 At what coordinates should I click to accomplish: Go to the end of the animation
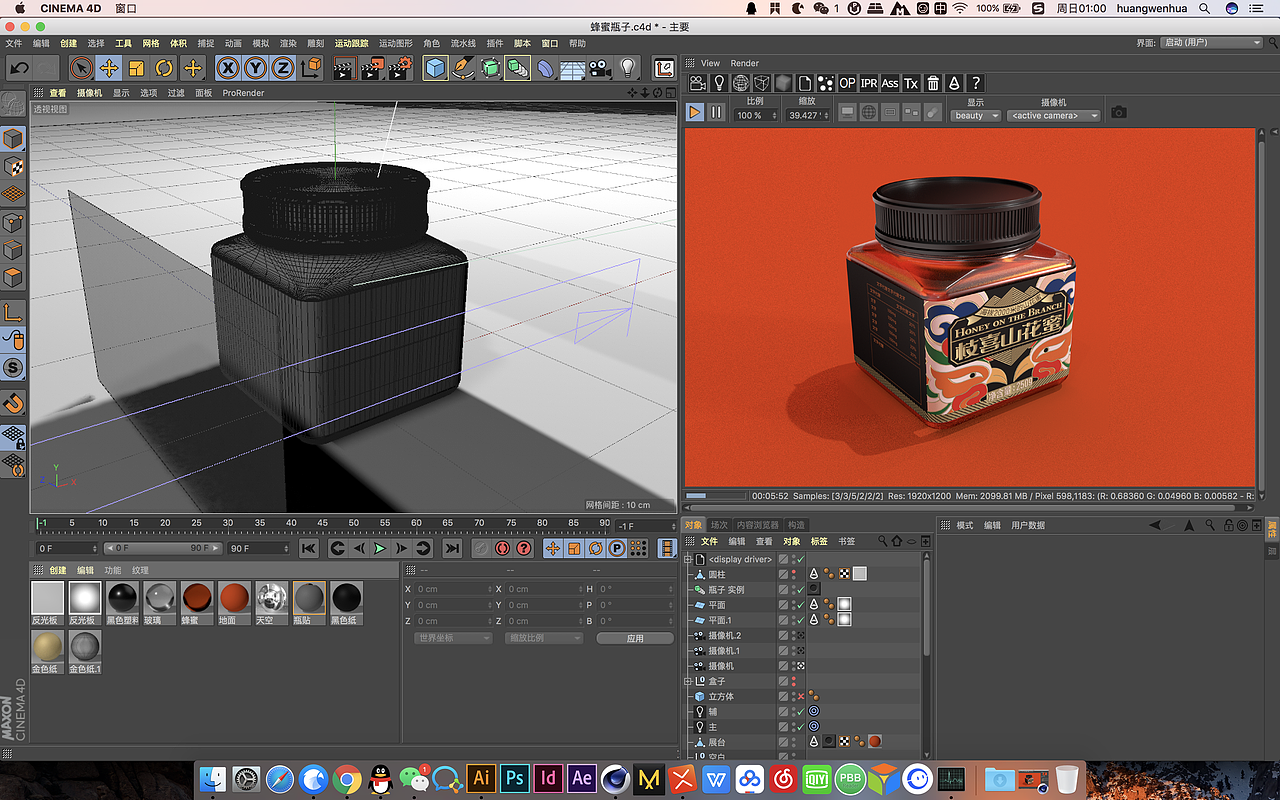[x=452, y=548]
